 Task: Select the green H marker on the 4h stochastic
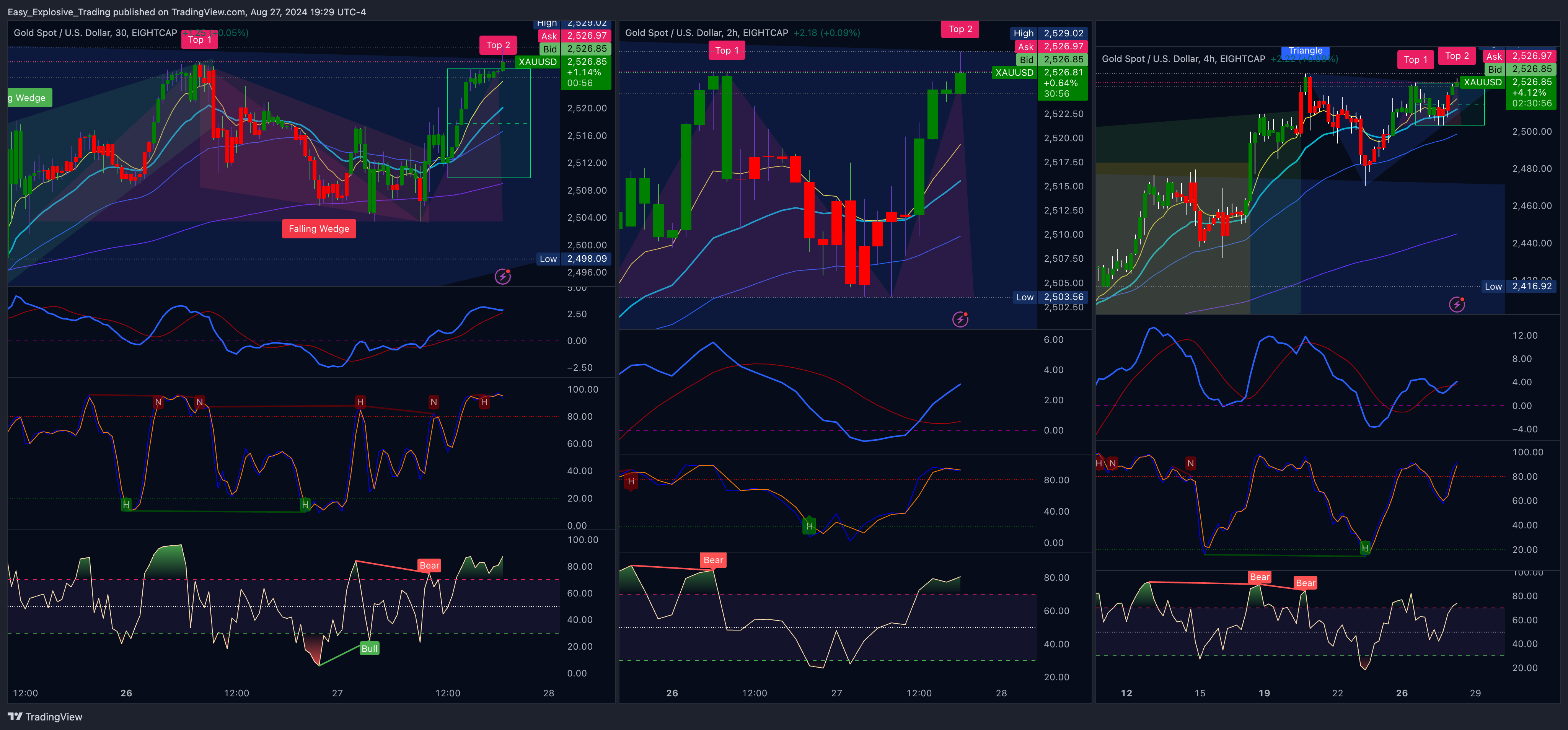(1365, 548)
